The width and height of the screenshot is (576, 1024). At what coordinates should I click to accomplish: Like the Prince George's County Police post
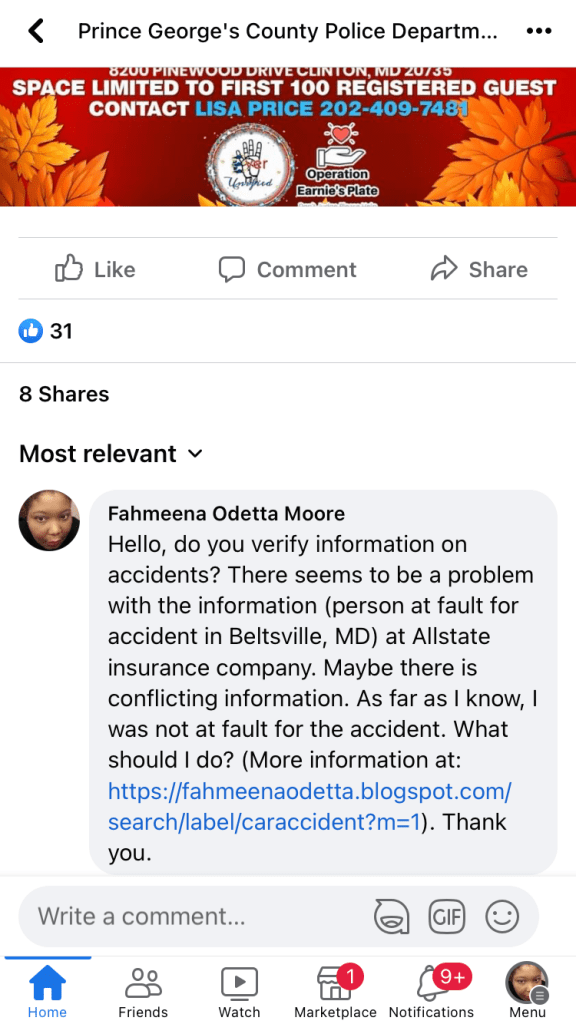tap(94, 268)
